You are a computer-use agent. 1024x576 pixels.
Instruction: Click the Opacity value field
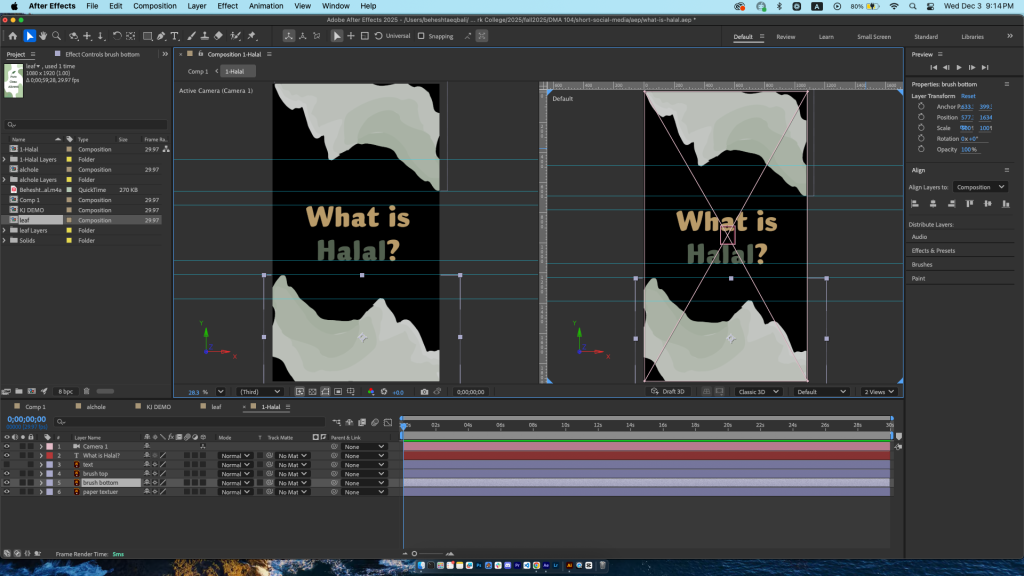[968, 149]
